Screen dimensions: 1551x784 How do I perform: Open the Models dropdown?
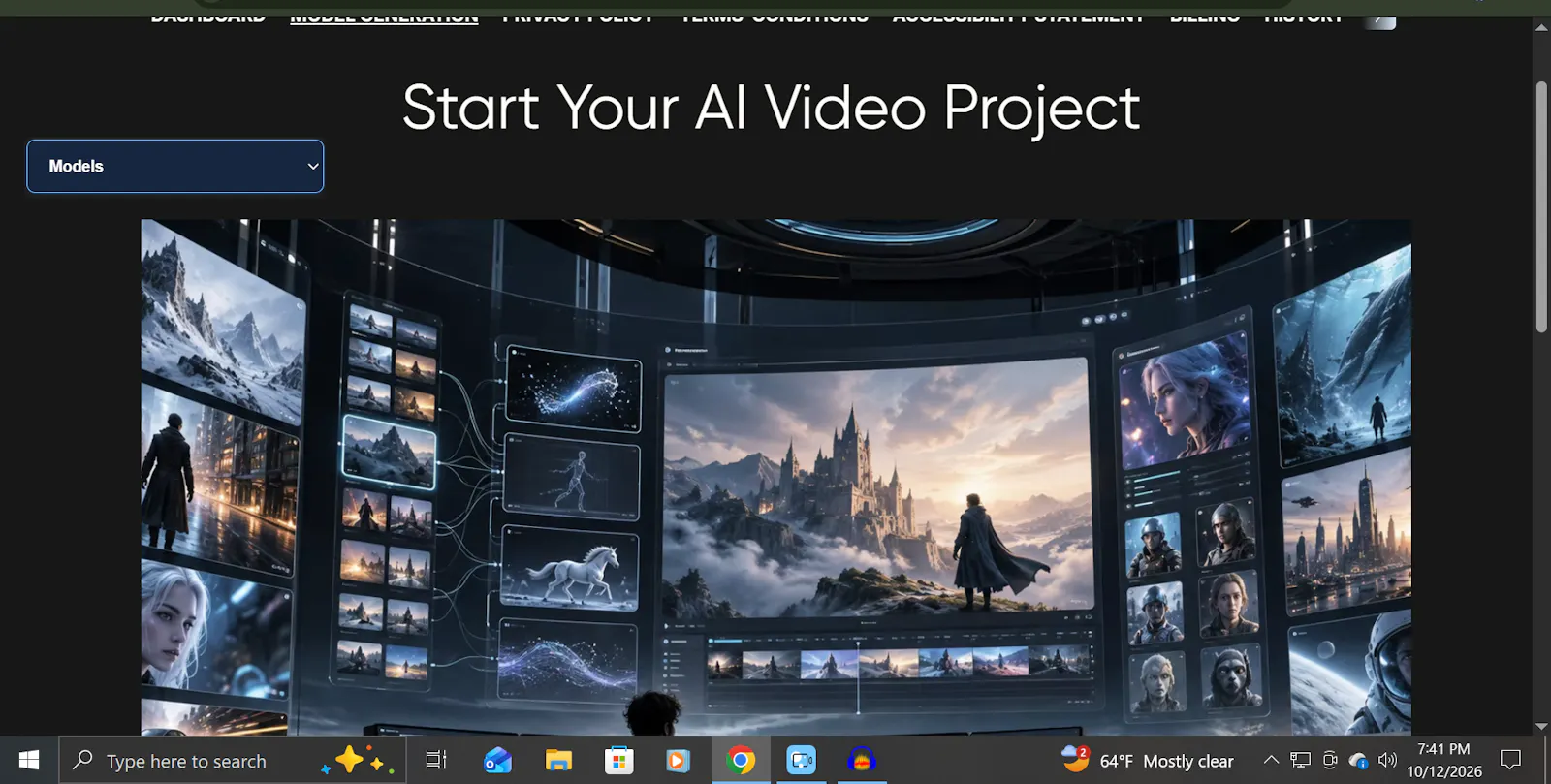point(174,166)
